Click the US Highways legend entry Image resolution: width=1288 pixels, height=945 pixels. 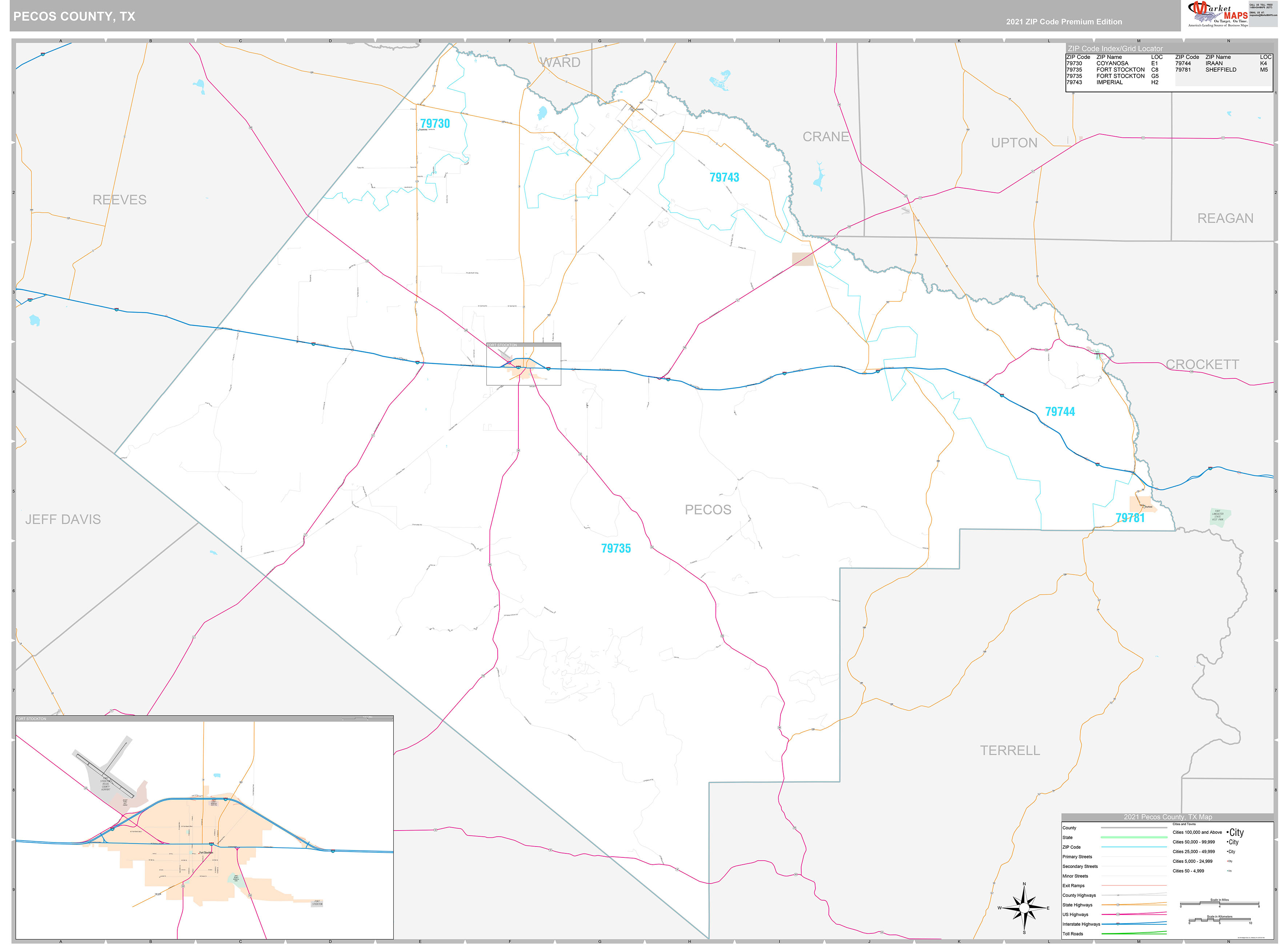[1076, 915]
